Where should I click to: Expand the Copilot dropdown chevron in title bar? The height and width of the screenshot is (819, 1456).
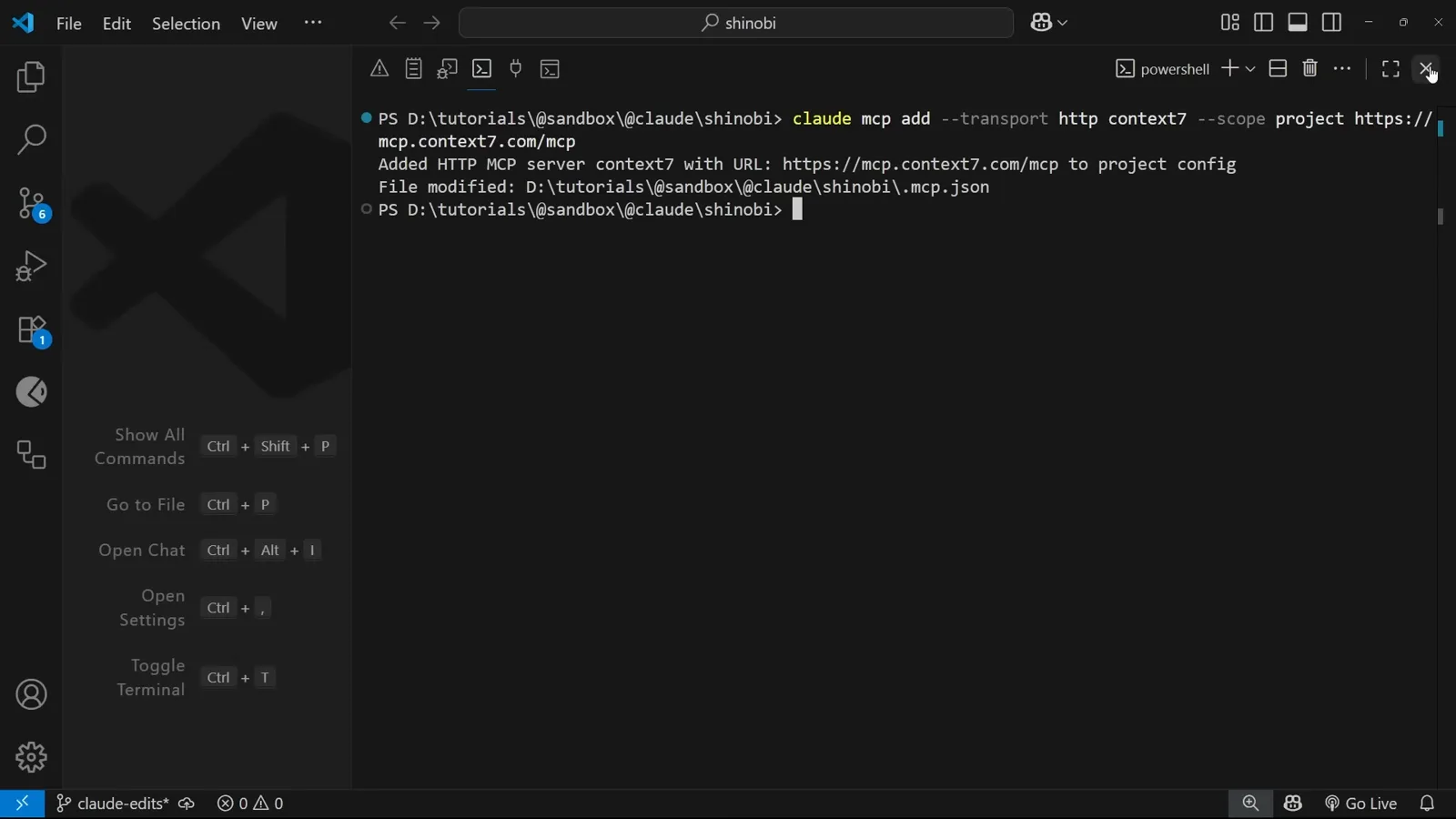(1063, 24)
